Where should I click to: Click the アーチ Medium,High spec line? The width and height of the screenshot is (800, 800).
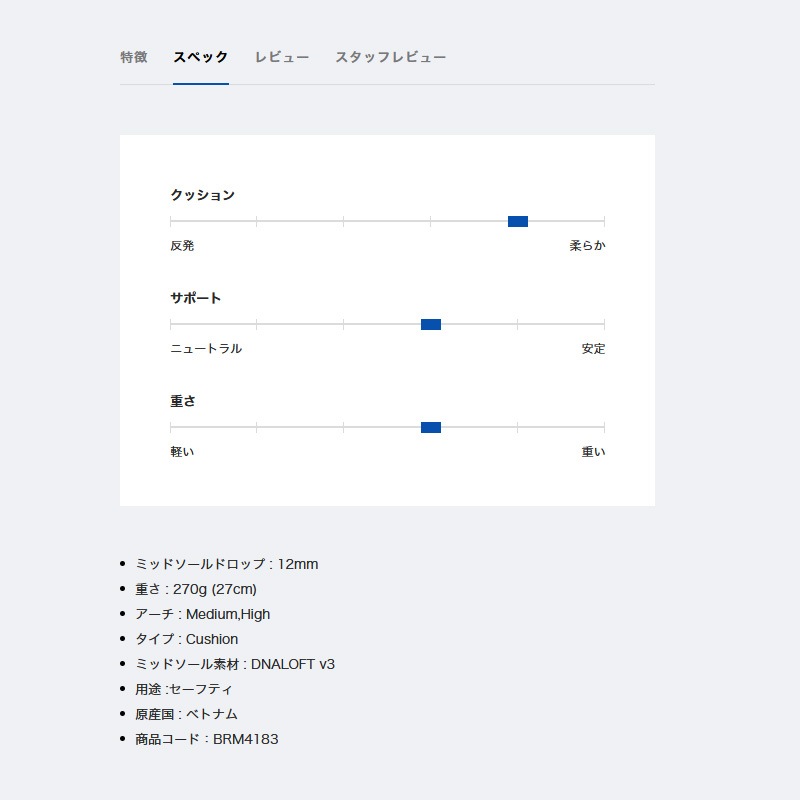(x=202, y=614)
